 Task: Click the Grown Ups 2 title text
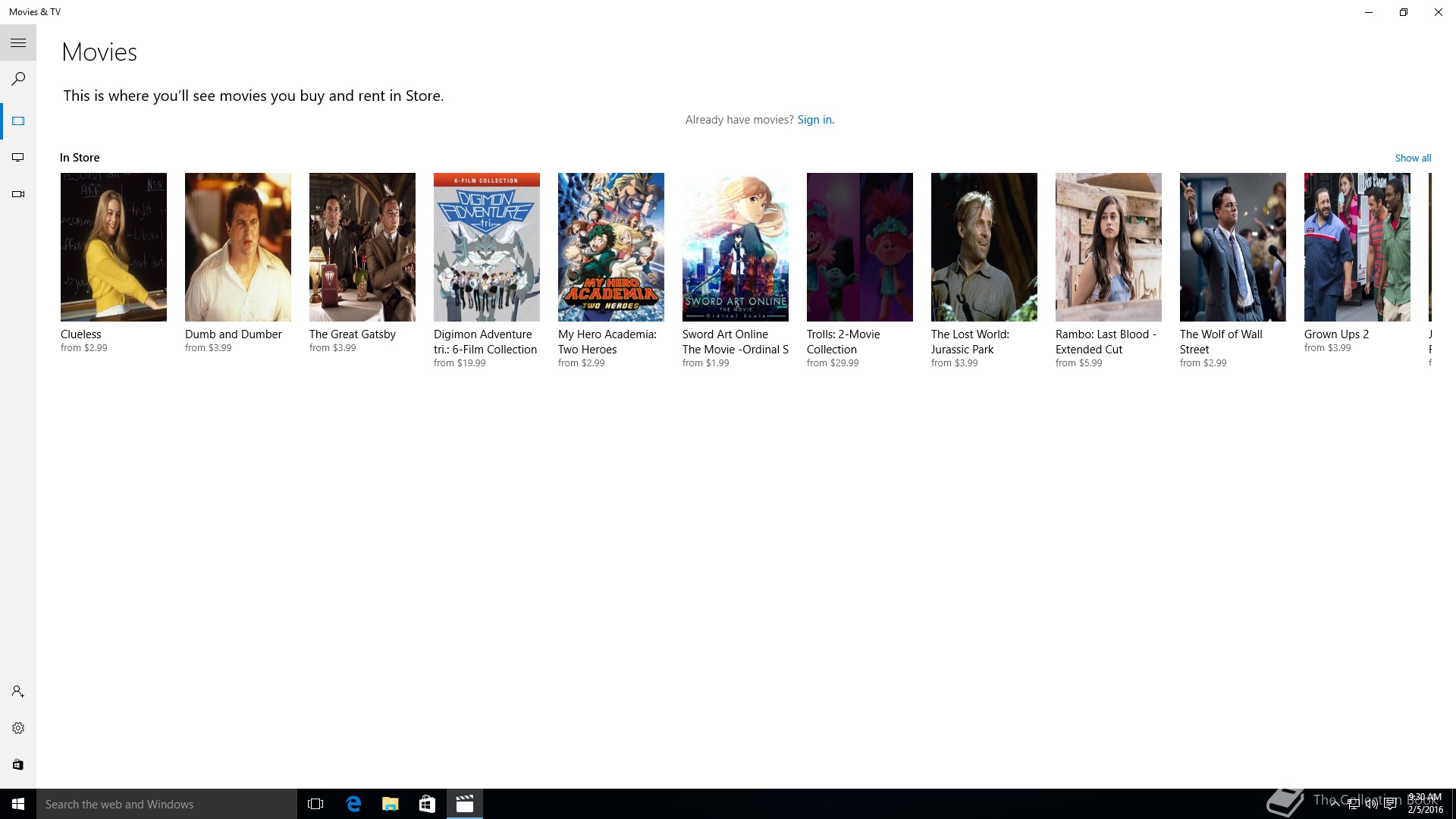1336,334
